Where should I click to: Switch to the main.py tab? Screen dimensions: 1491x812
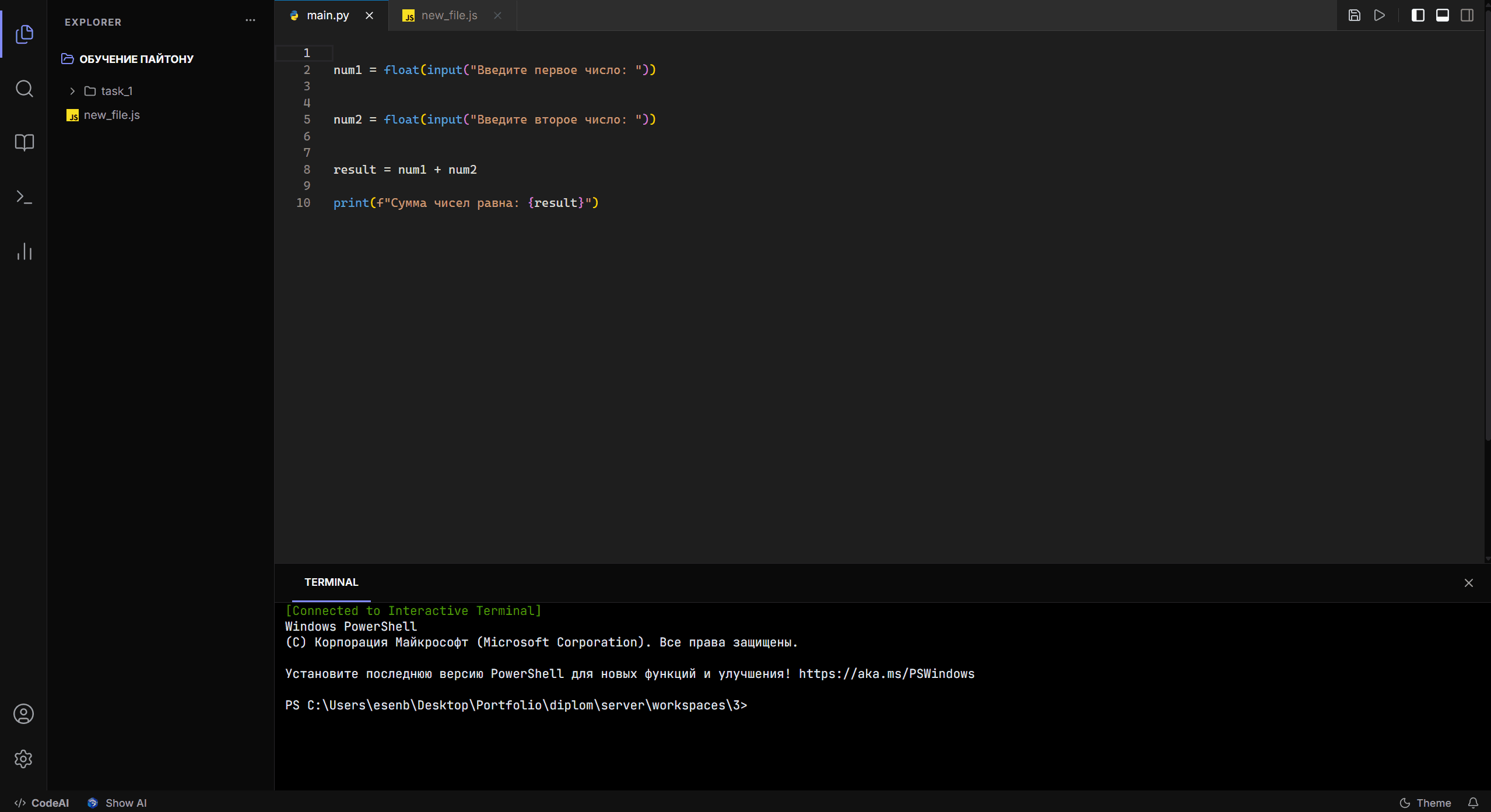331,16
